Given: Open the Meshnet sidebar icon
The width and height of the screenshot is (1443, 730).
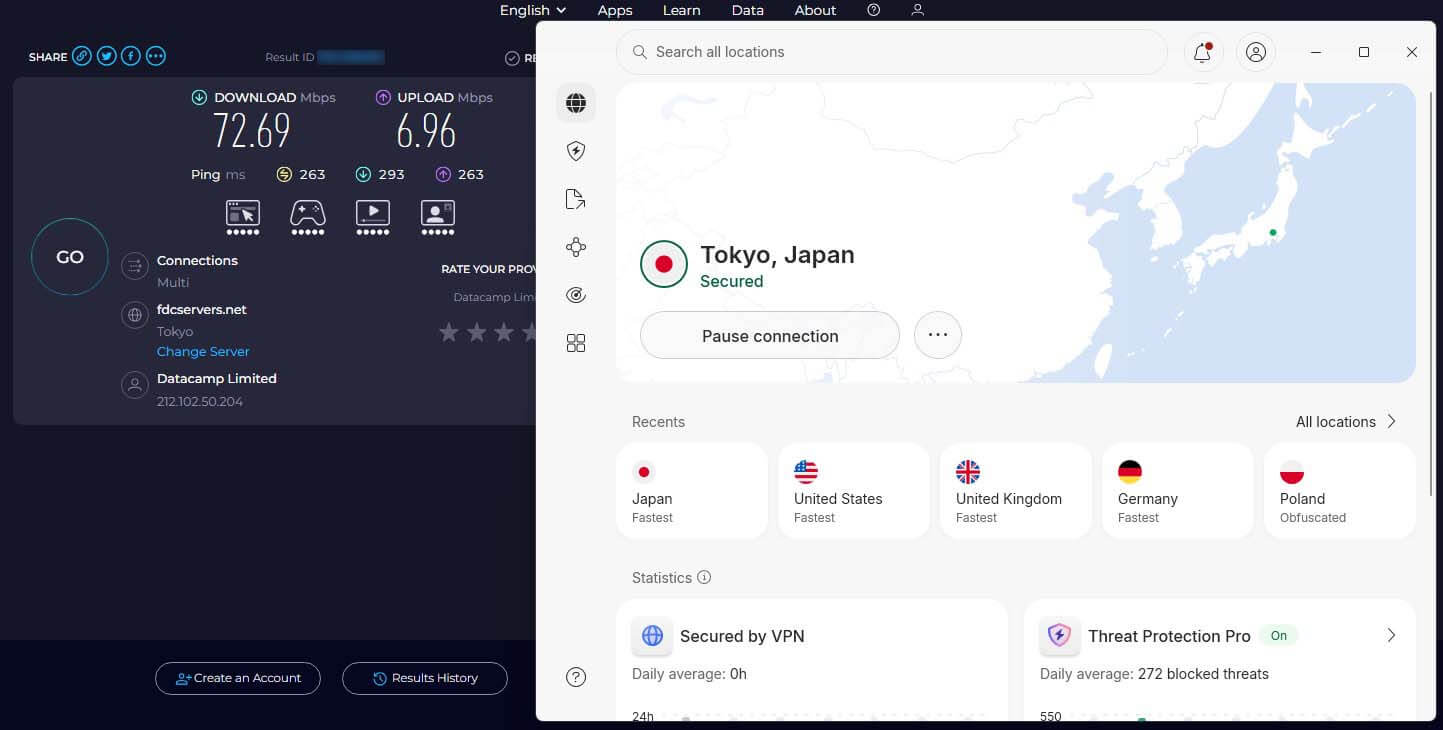Looking at the screenshot, I should (x=576, y=247).
